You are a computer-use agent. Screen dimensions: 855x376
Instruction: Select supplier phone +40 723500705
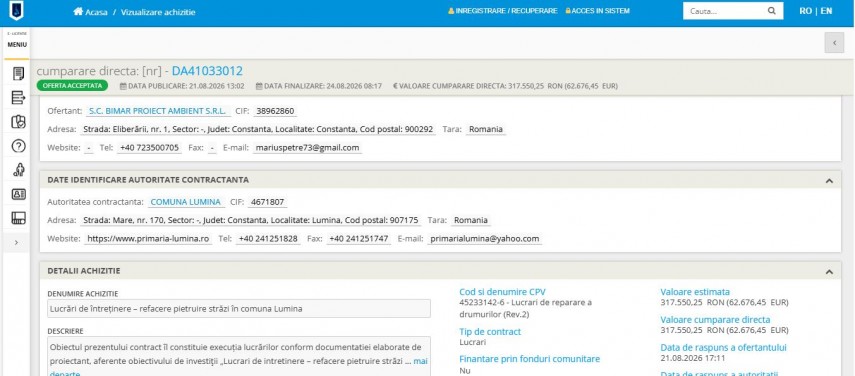tap(149, 148)
